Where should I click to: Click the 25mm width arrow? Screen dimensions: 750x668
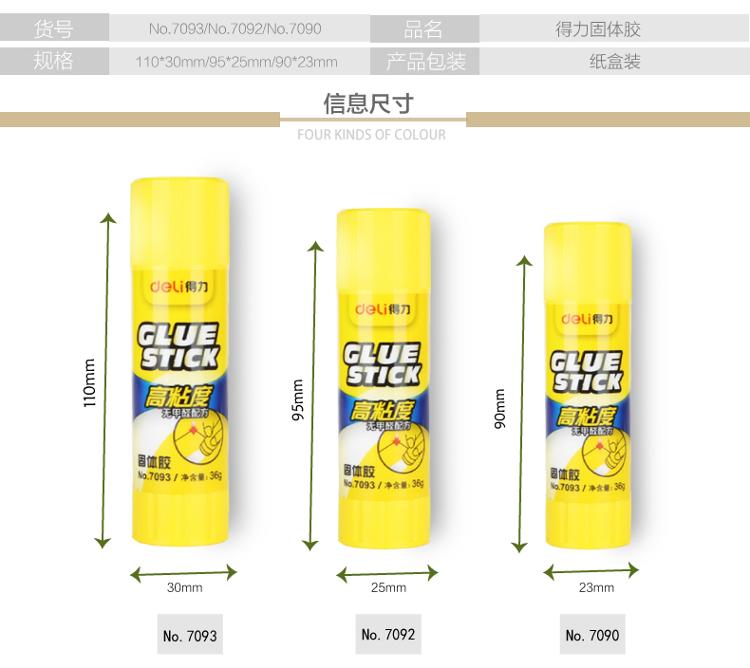tap(387, 573)
